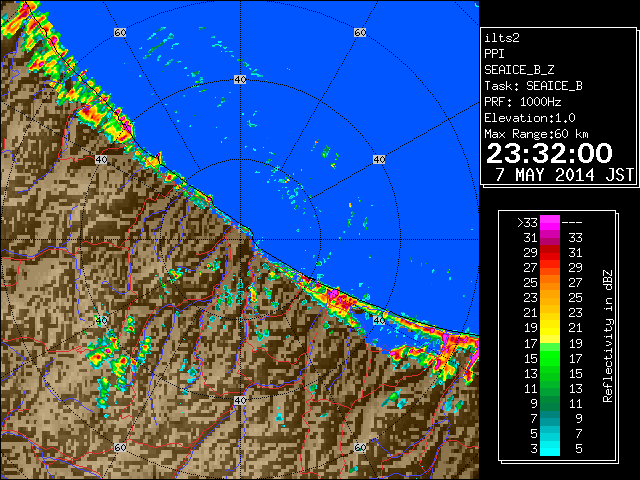Click the 'PRF: 1000Hz' text
Screen dimensions: 640x480
pyautogui.click(x=523, y=102)
